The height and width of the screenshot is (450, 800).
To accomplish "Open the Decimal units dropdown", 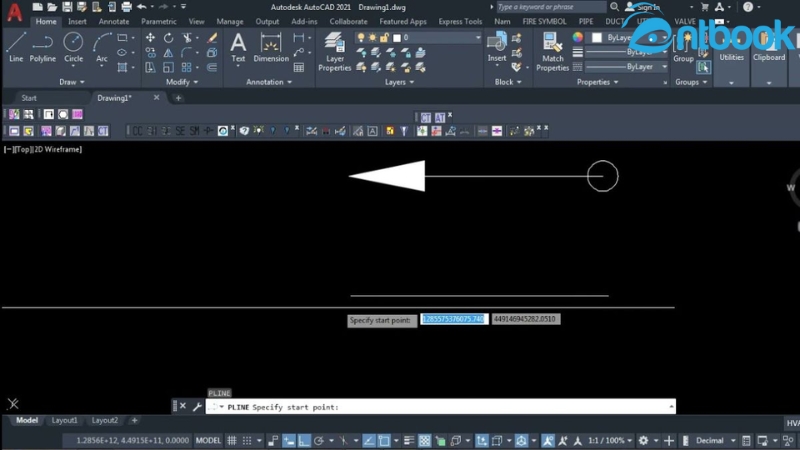I will coord(716,440).
